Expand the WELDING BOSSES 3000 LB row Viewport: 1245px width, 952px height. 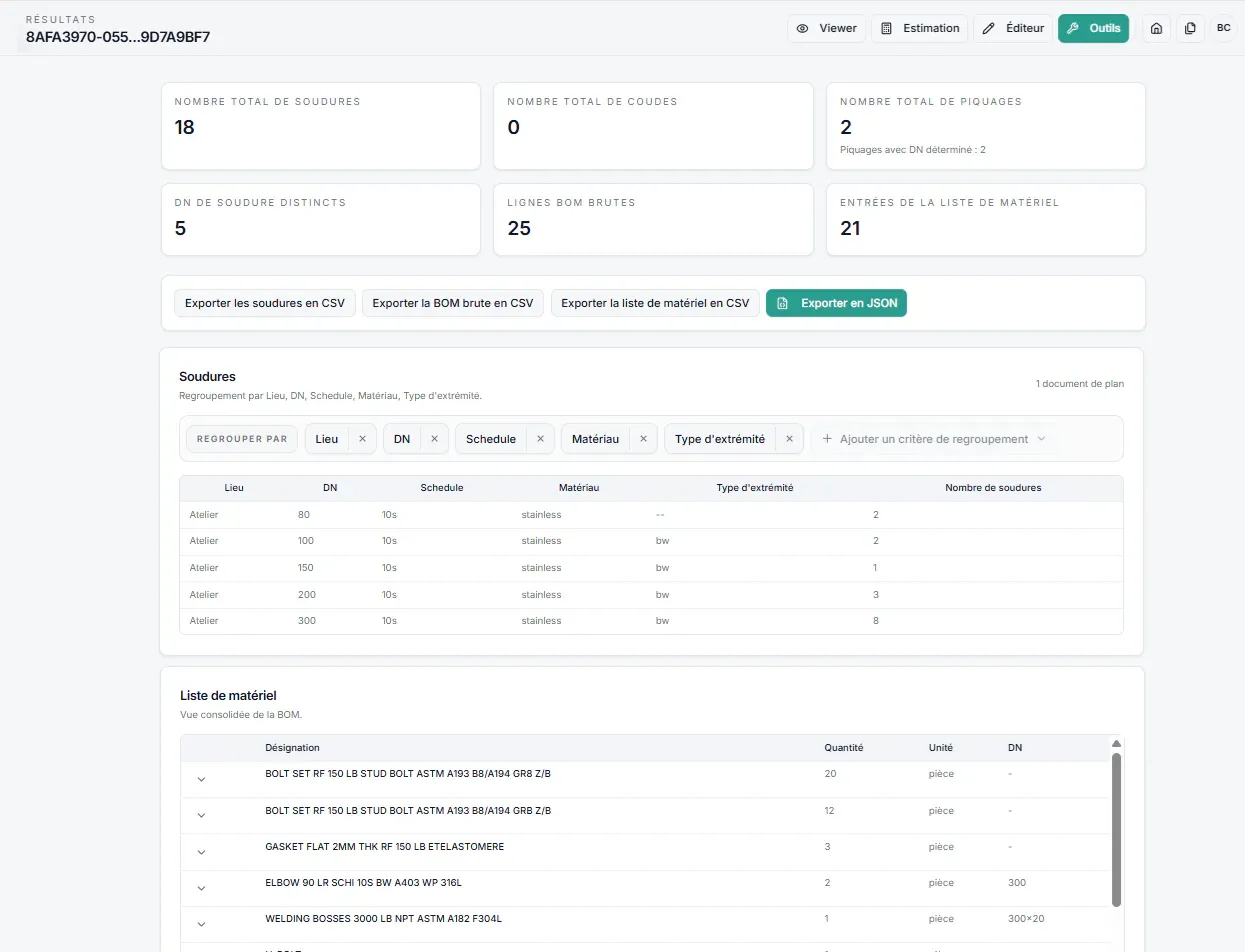(201, 924)
